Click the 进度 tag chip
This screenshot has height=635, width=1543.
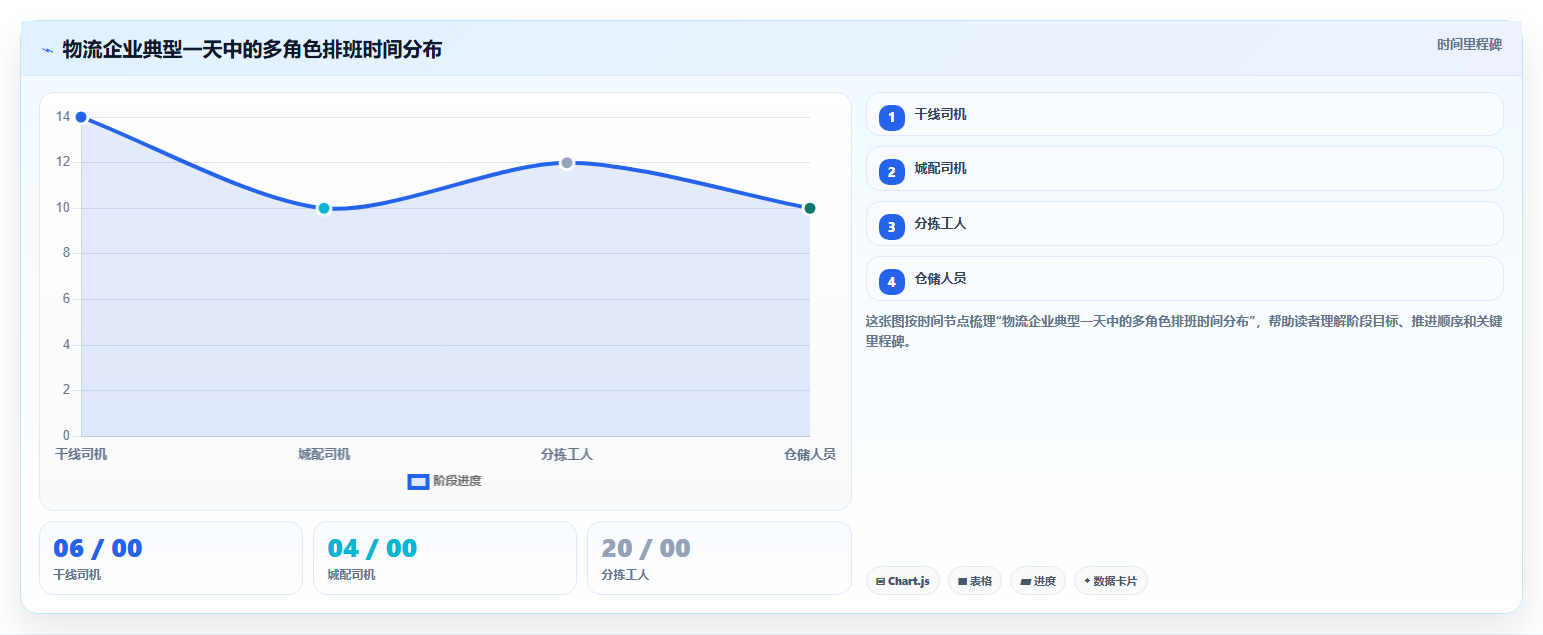(x=1038, y=581)
